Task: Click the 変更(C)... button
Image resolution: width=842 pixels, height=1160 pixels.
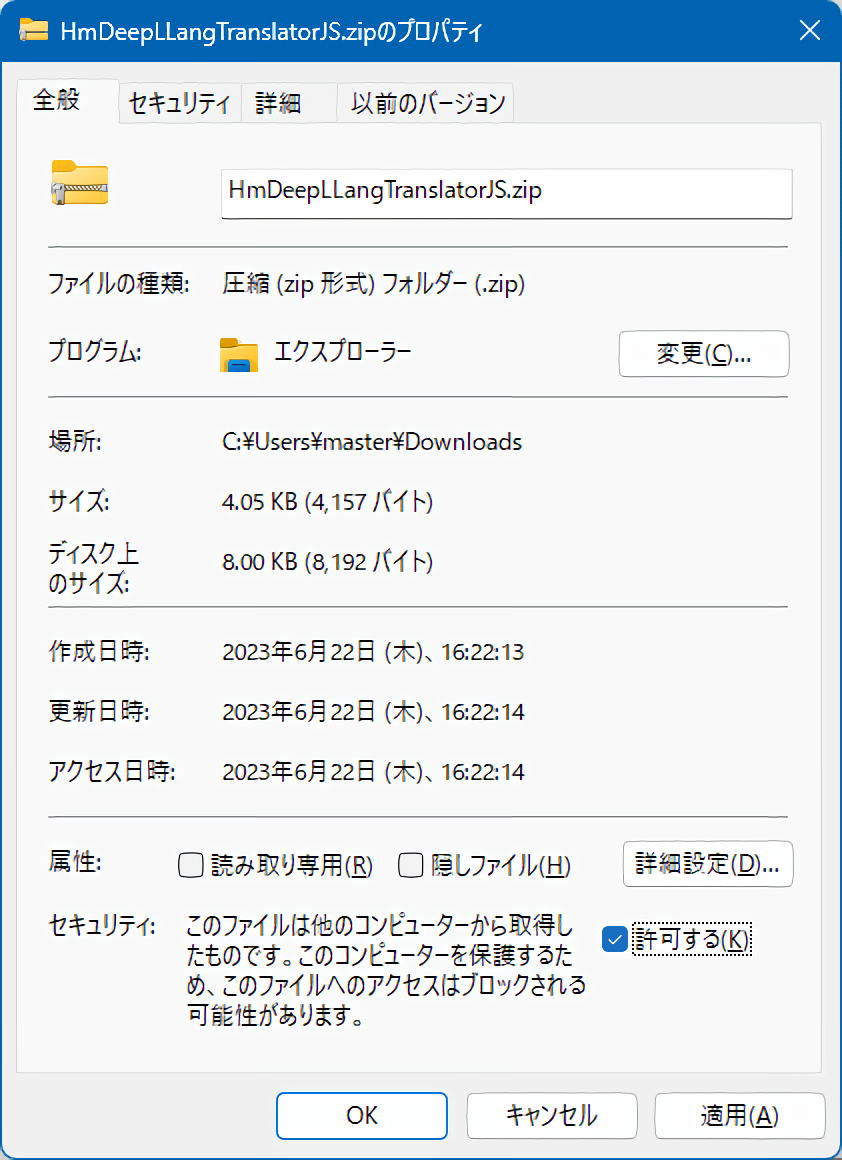Action: pyautogui.click(x=704, y=354)
